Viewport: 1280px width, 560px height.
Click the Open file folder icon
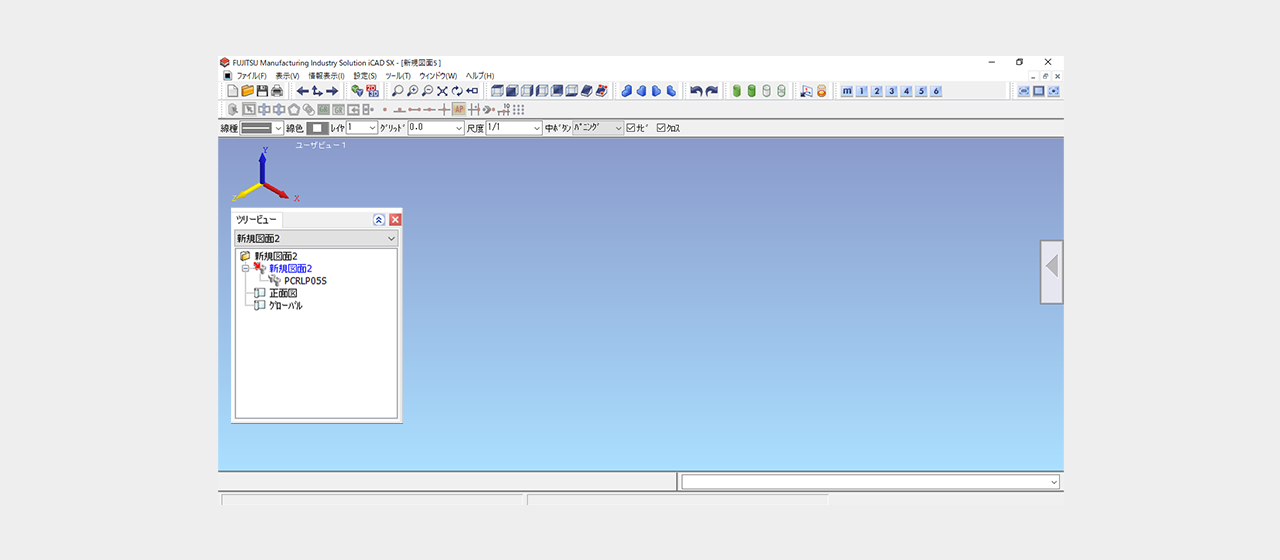(x=247, y=91)
